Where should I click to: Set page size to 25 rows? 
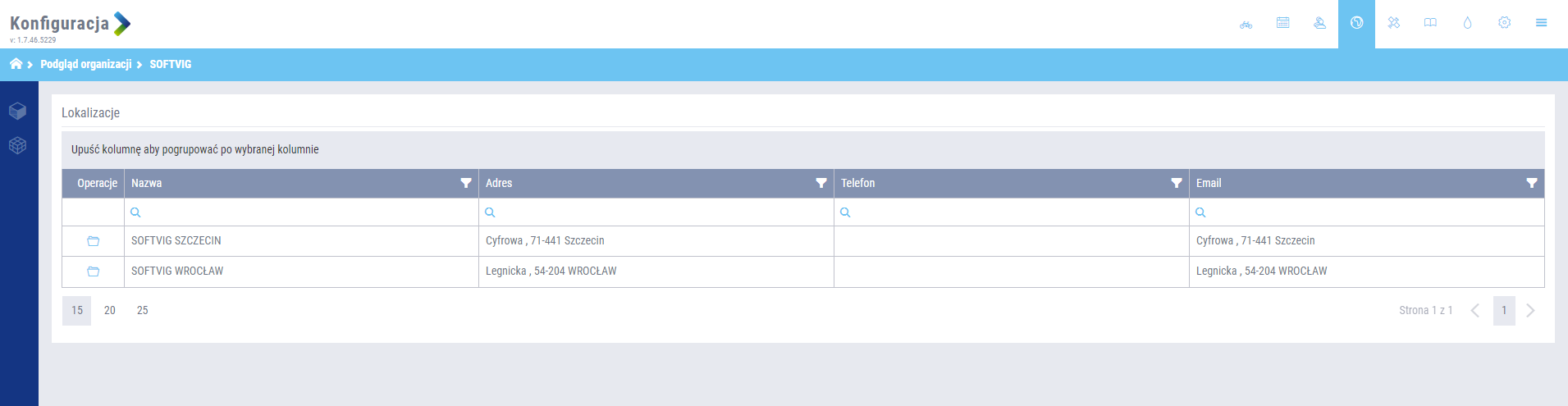pyautogui.click(x=142, y=310)
